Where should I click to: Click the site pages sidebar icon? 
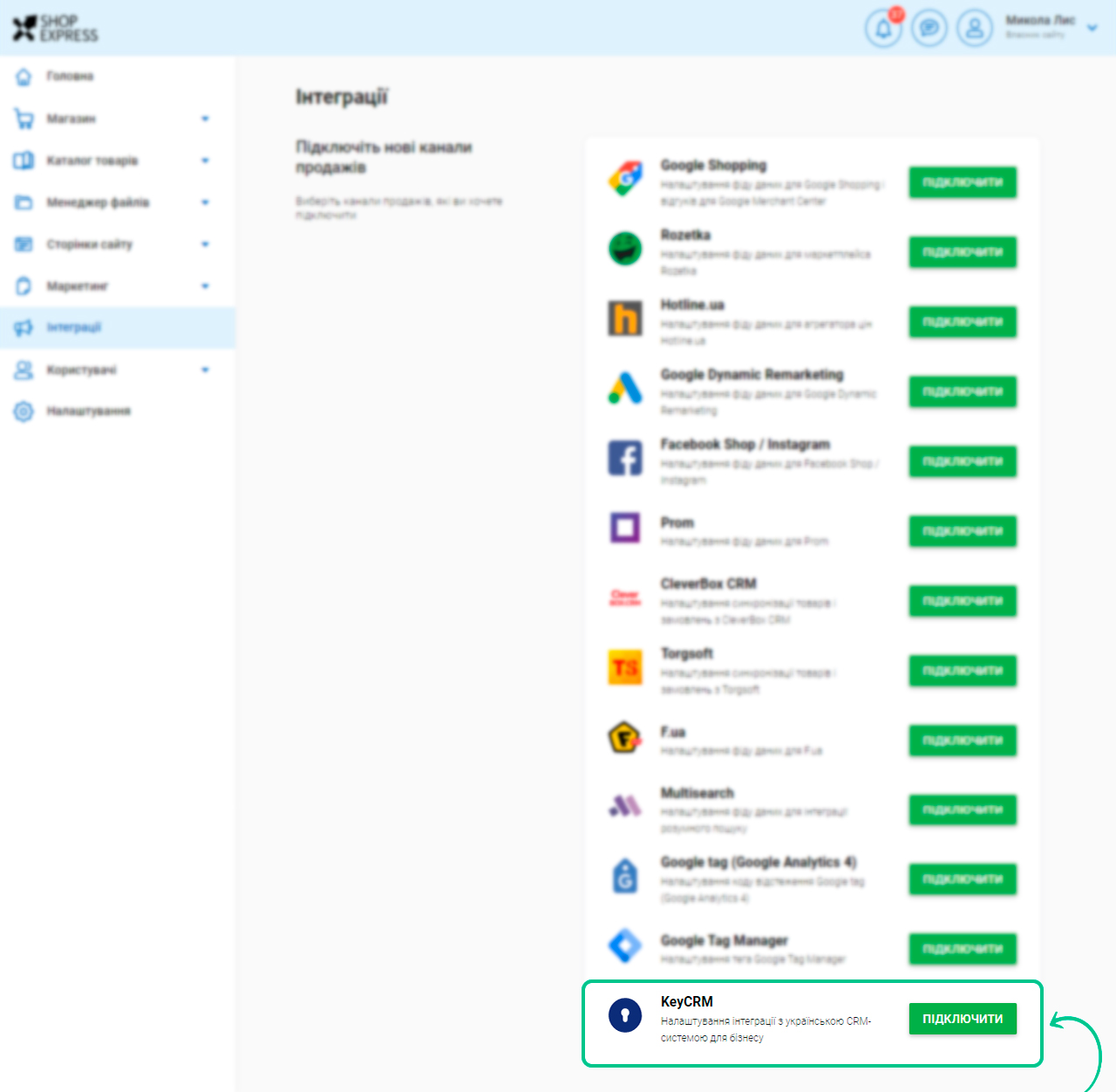point(24,244)
